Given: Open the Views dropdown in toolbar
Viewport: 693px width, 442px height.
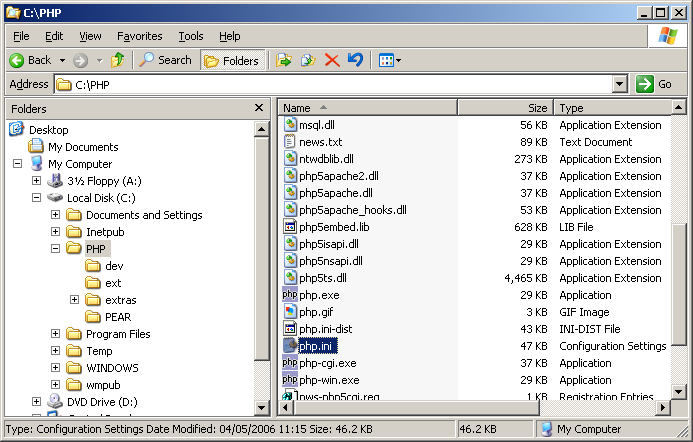Looking at the screenshot, I should pyautogui.click(x=399, y=61).
